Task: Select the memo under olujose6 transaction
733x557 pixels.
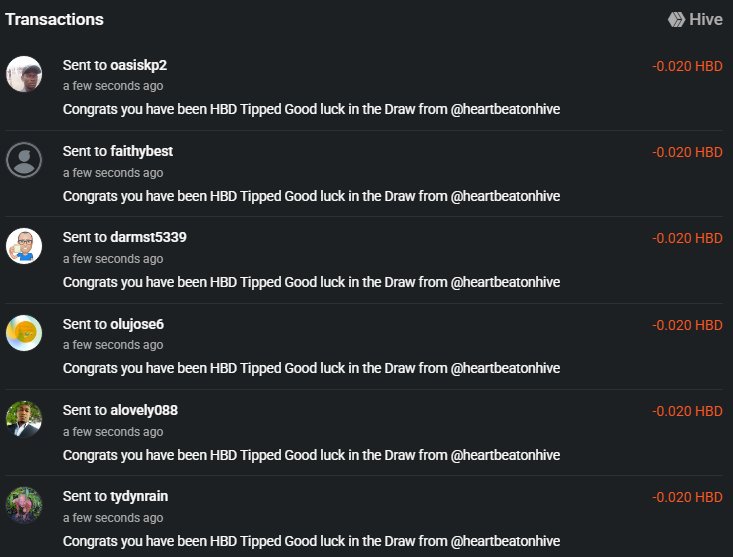Action: pyautogui.click(x=311, y=368)
